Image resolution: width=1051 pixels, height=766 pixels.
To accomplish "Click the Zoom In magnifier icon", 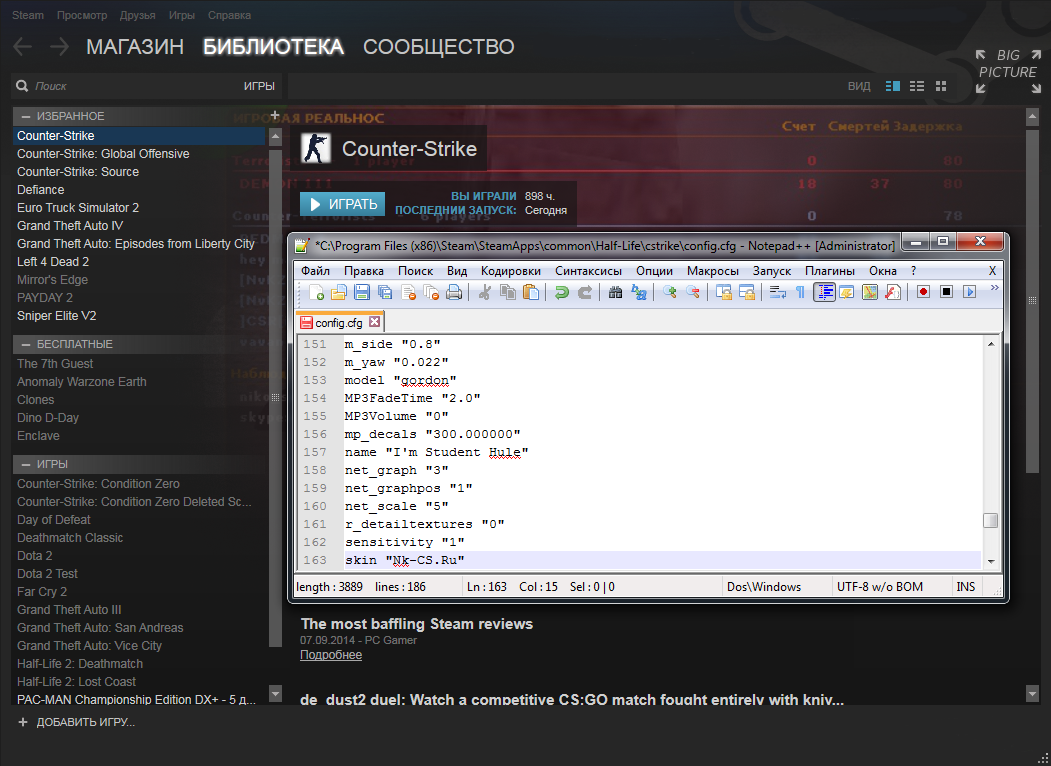I will (670, 292).
